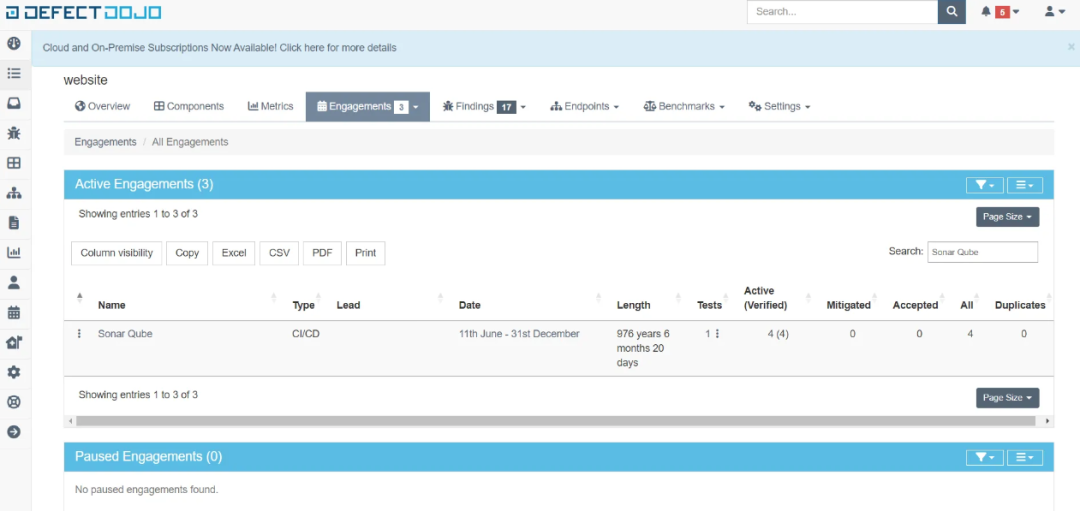Screen dimensions: 1080x511
Task: Sort by the Date column header
Action: tap(470, 305)
